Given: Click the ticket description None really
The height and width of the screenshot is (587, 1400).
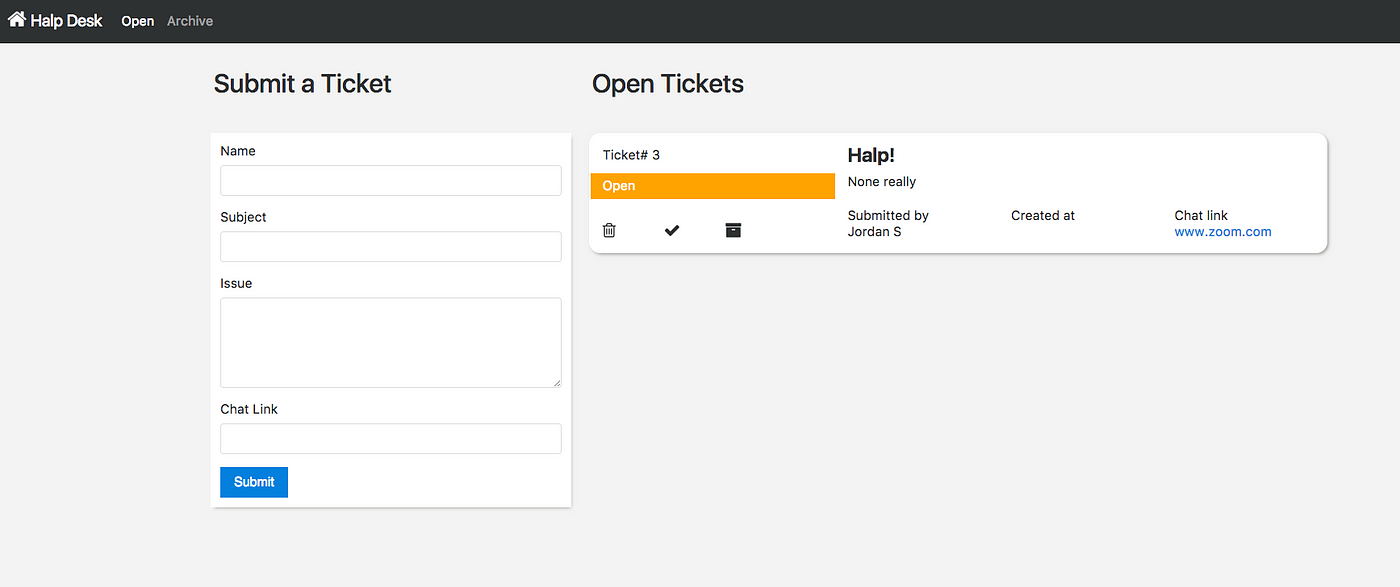Looking at the screenshot, I should click(882, 182).
